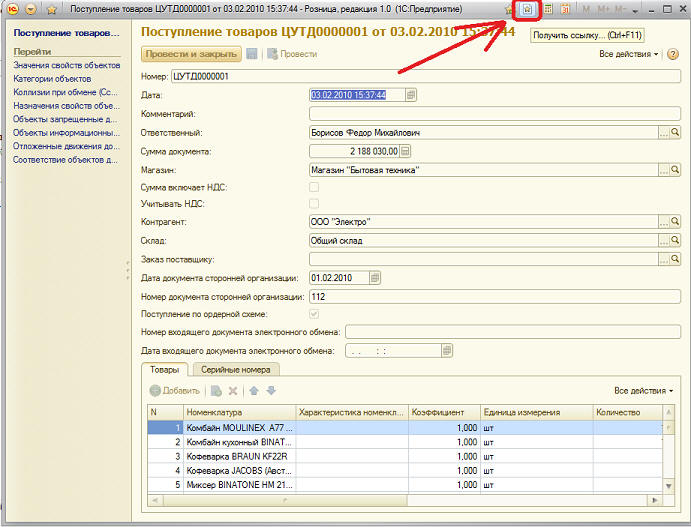Click the Номер входящего документа электронного обмена field

pos(513,332)
